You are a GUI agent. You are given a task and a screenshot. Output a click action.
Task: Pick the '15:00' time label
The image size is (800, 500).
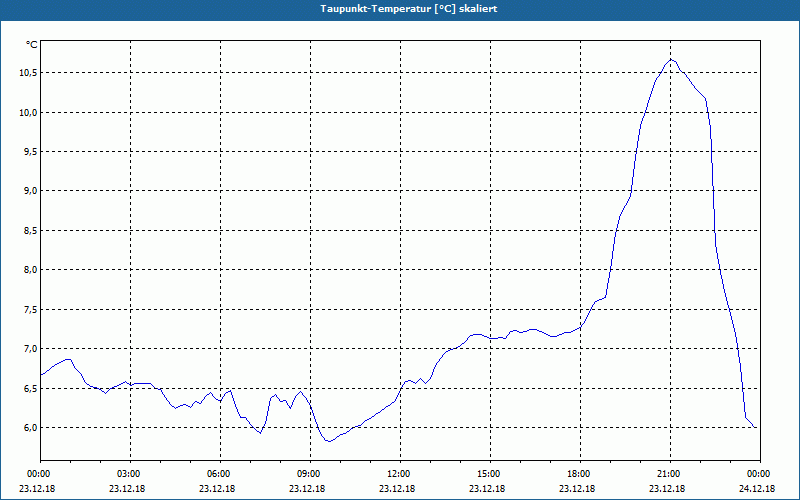click(490, 474)
